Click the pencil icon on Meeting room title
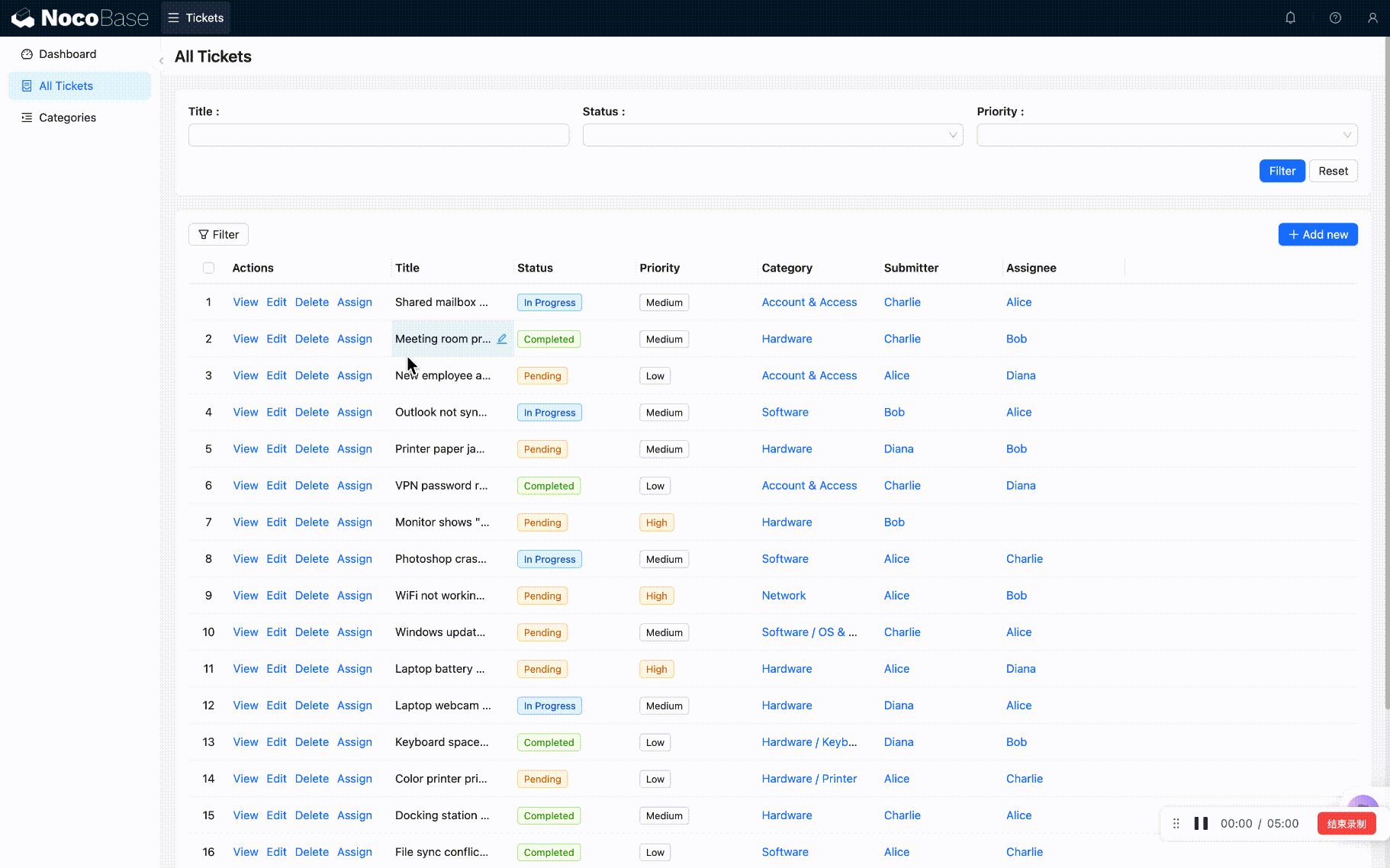The width and height of the screenshot is (1390, 868). (x=502, y=339)
